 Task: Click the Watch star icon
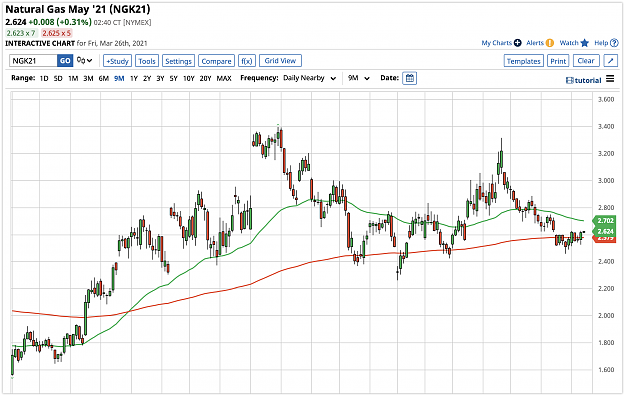coord(585,43)
